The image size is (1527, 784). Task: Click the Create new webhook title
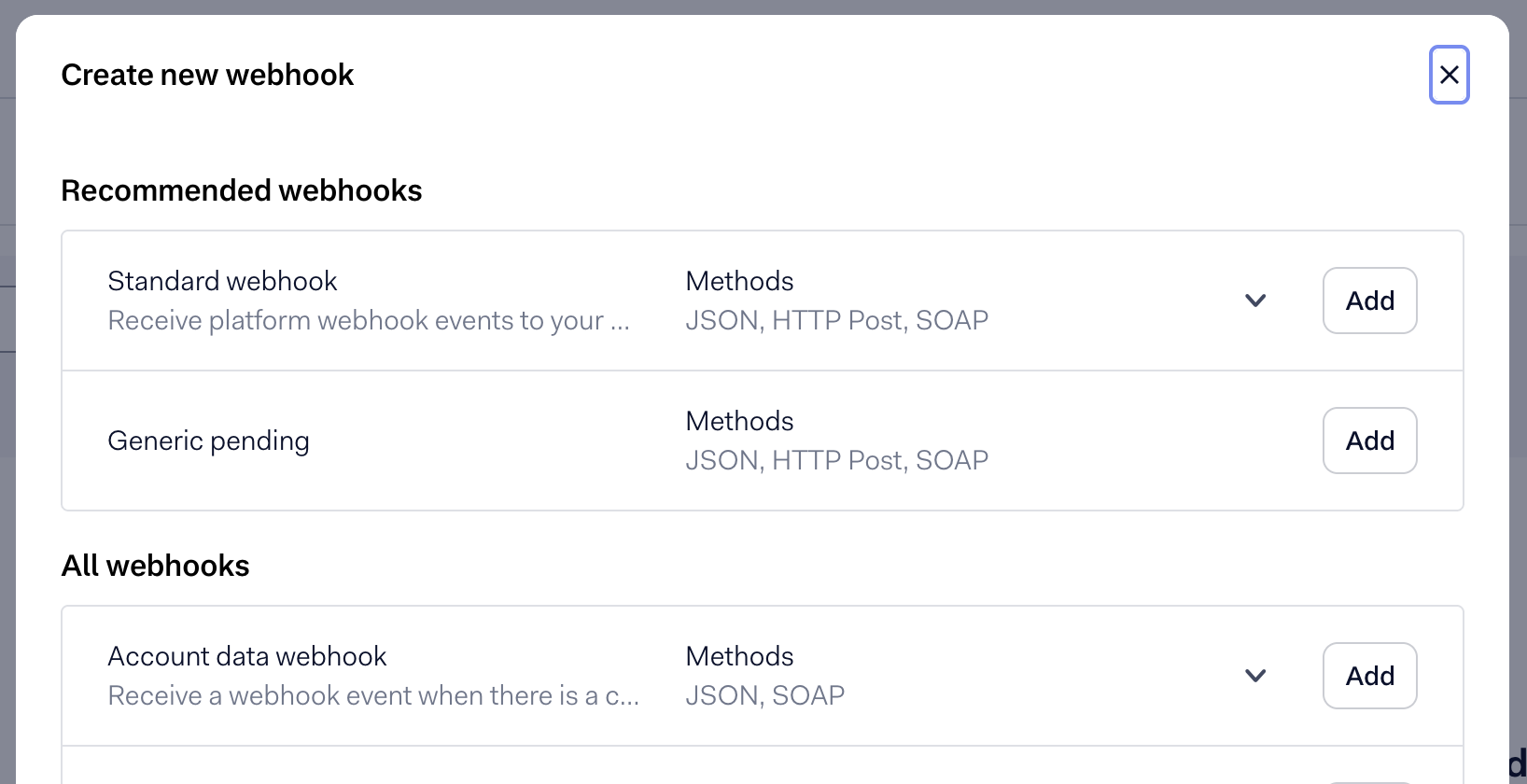point(207,75)
